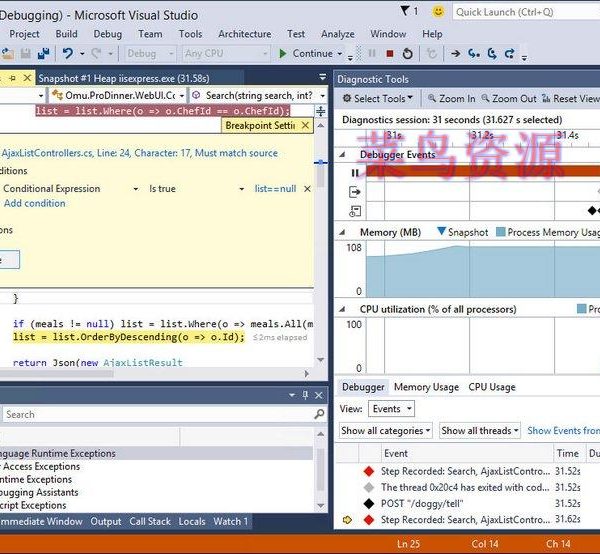Click the feedback smiley icon
Image resolution: width=600 pixels, height=554 pixels.
(x=438, y=12)
